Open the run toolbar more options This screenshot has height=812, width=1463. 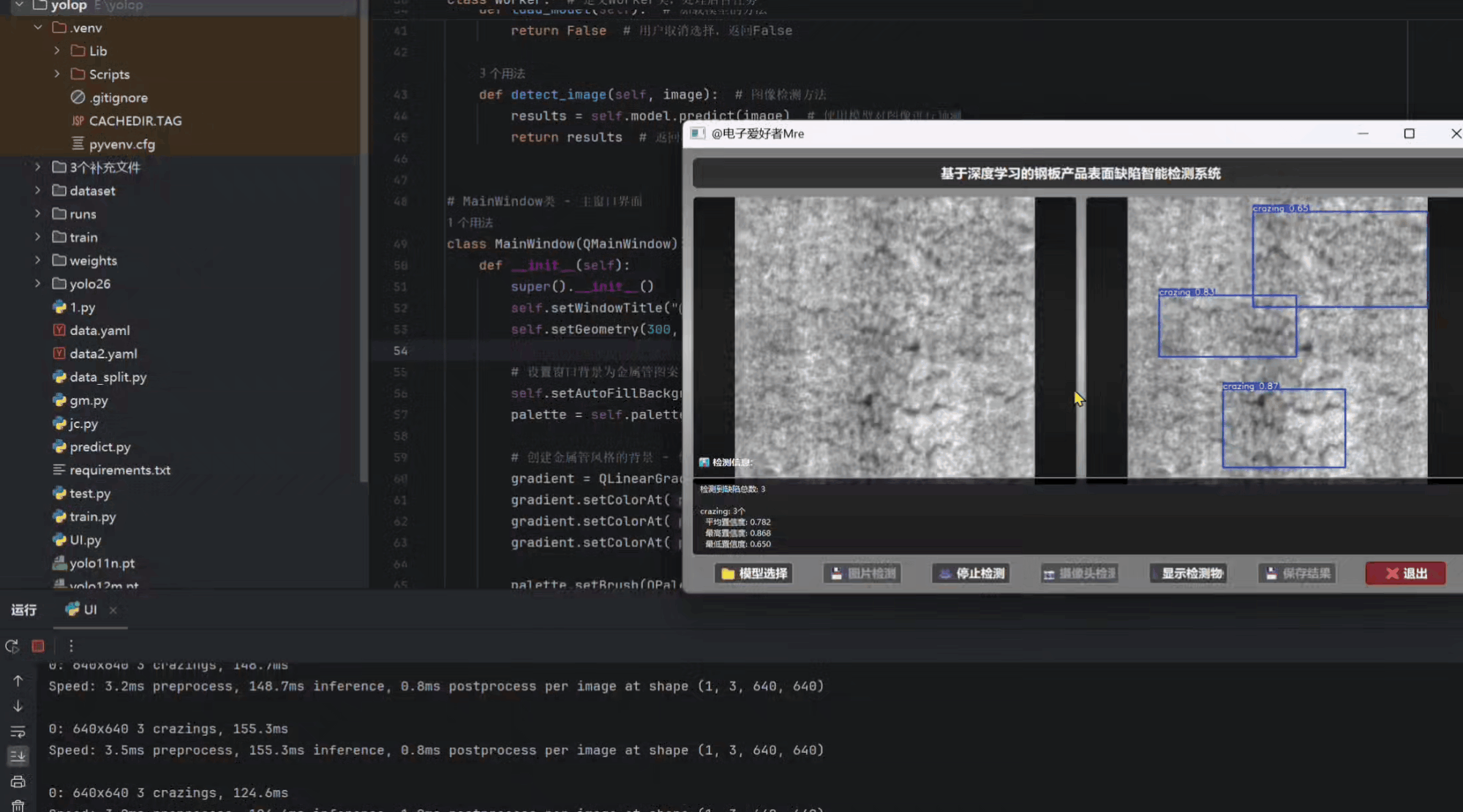71,647
